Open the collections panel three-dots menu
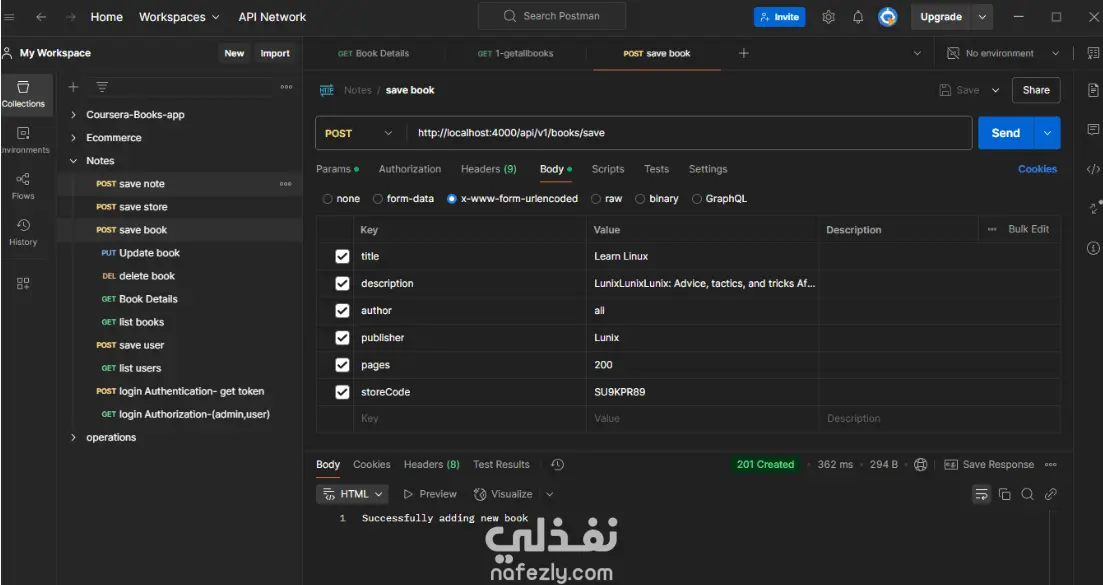1103x585 pixels. (286, 87)
